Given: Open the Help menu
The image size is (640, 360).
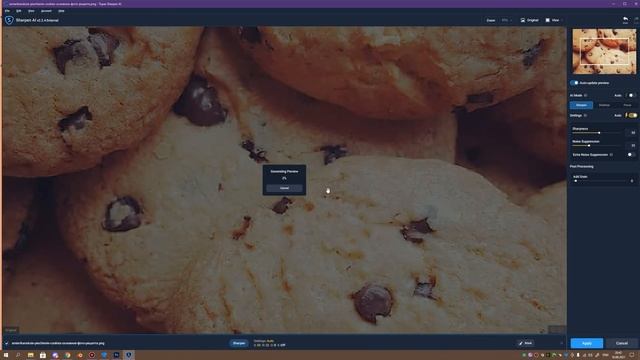Looking at the screenshot, I should click(61, 11).
